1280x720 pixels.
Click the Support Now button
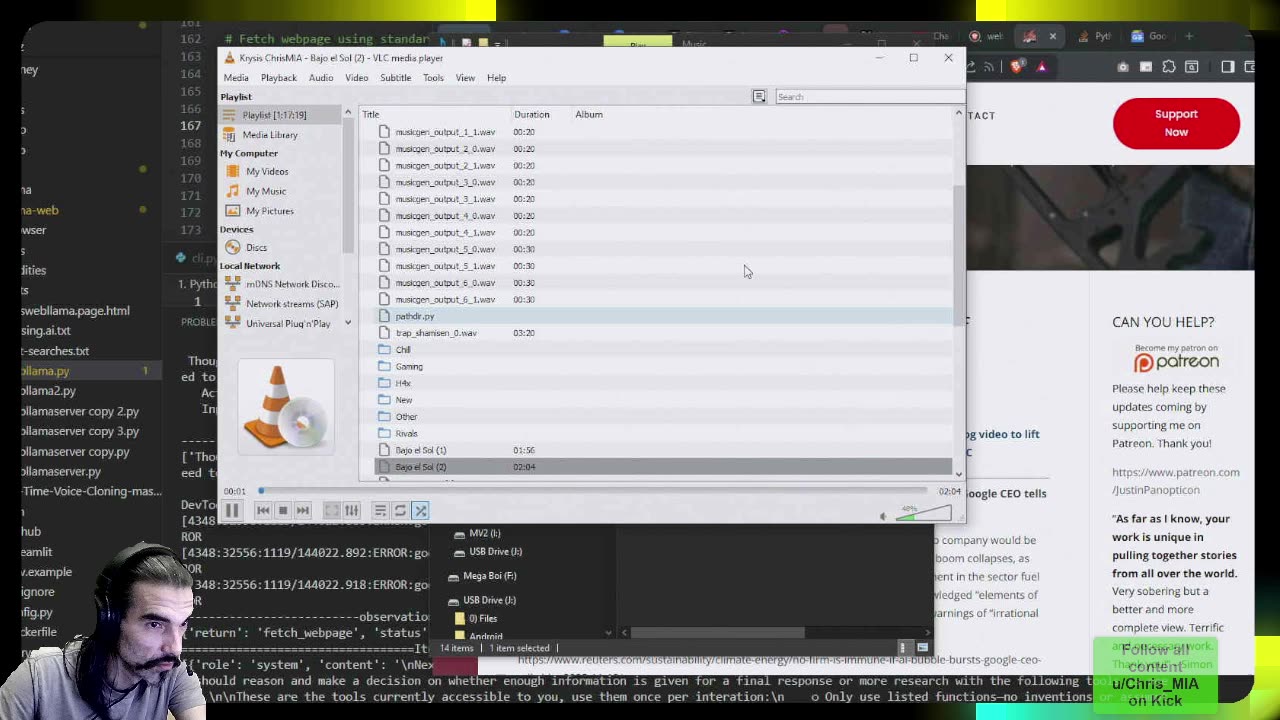point(1176,123)
